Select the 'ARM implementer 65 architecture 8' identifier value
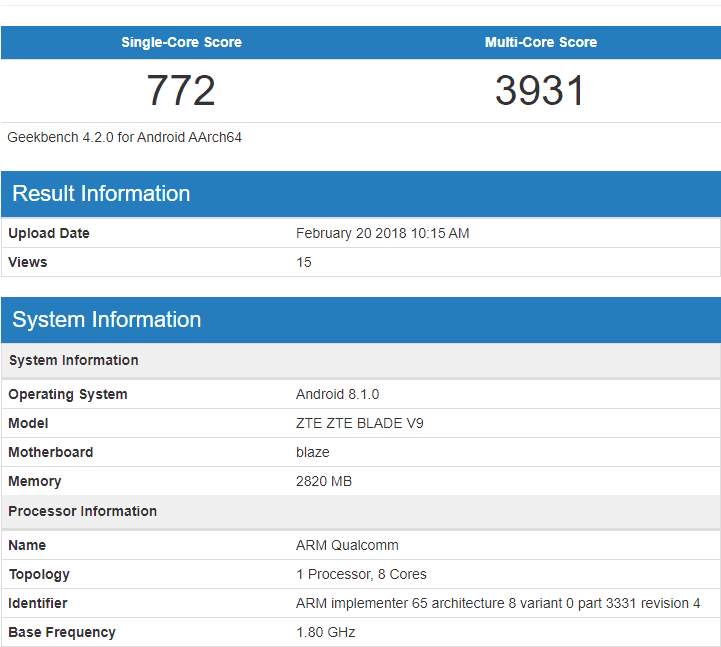Image resolution: width=721 pixels, height=647 pixels. pos(498,603)
